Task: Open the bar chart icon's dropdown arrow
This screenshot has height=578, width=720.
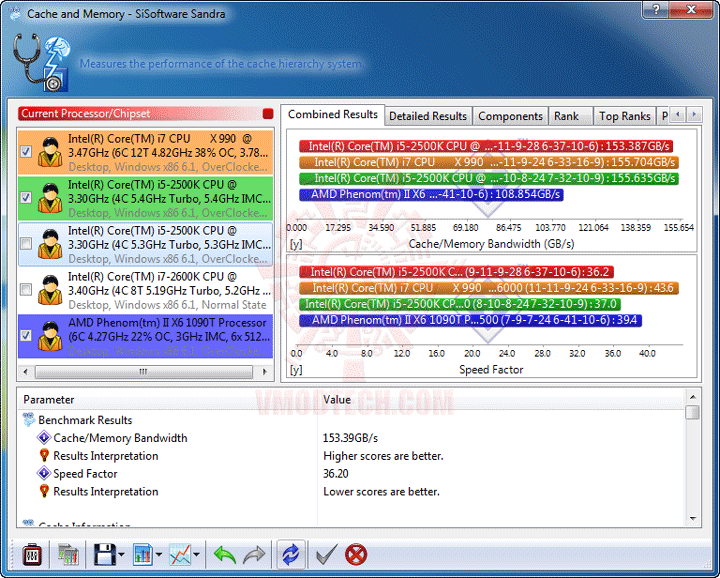Action: coord(159,555)
